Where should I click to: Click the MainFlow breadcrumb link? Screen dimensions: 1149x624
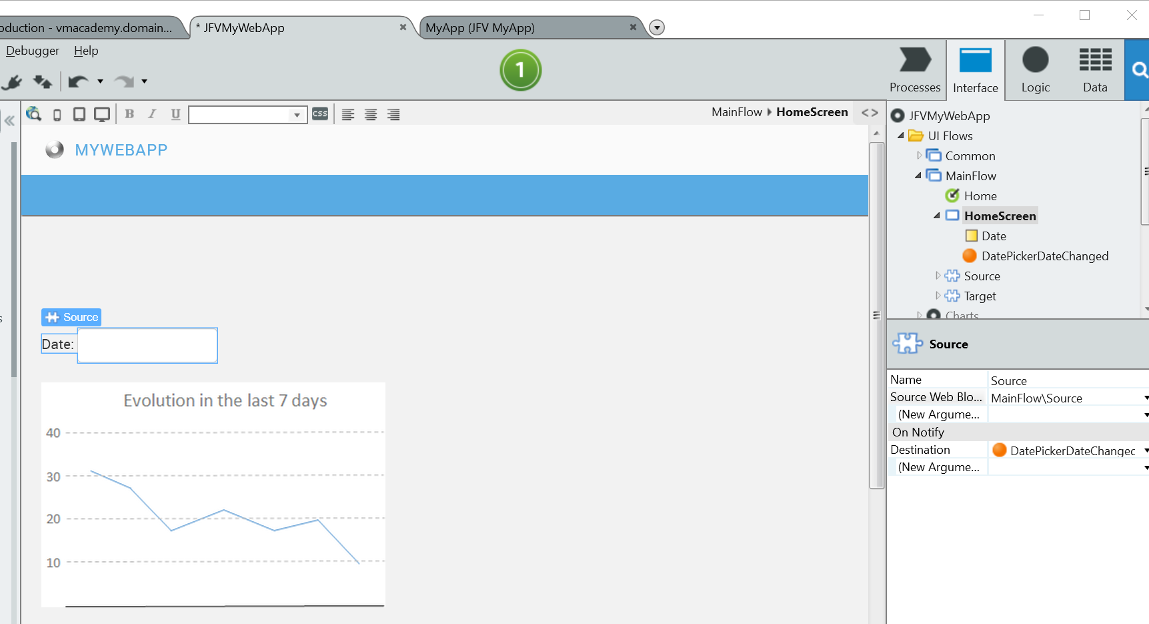tap(737, 112)
